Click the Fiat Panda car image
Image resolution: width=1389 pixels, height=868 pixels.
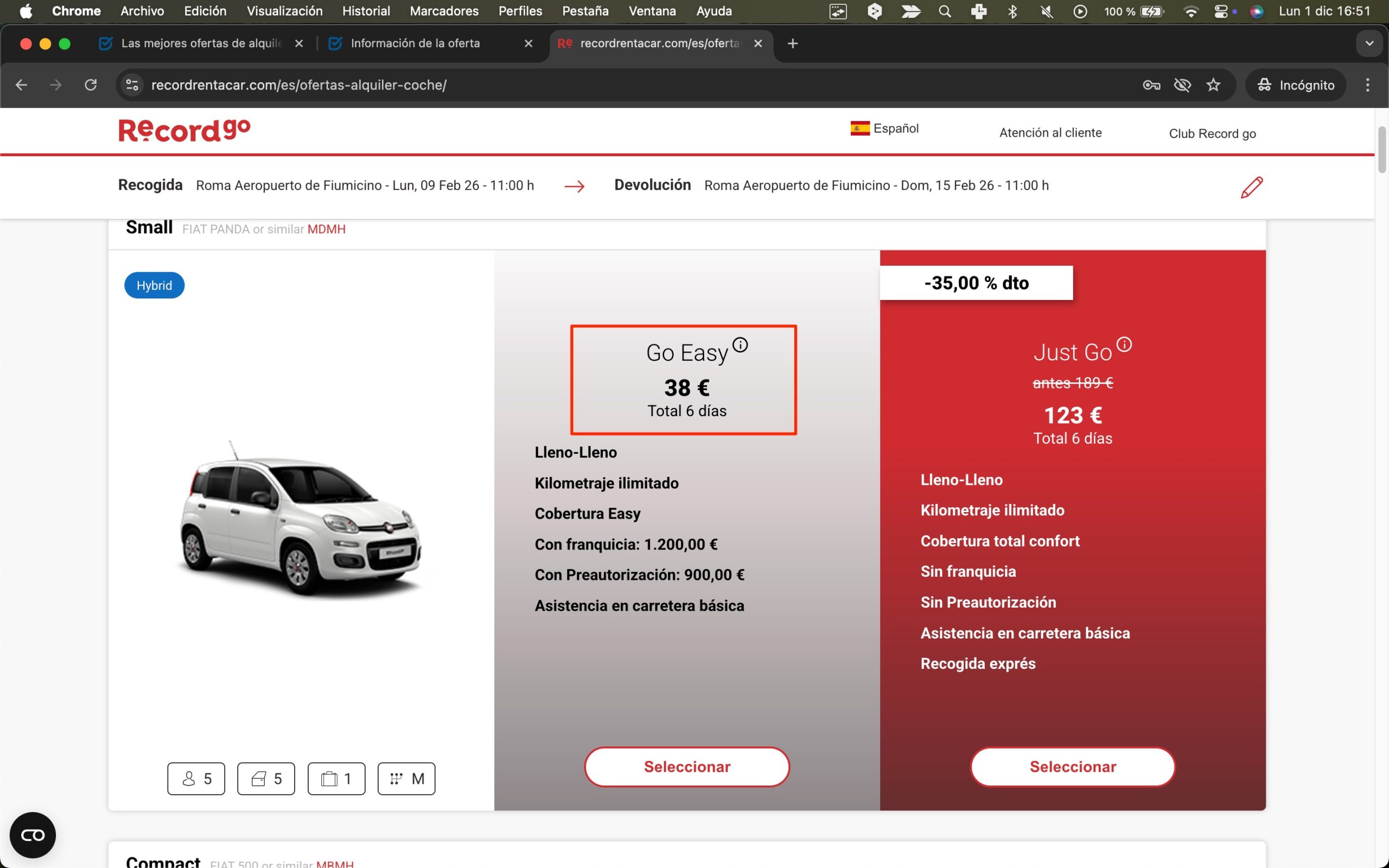click(x=300, y=520)
